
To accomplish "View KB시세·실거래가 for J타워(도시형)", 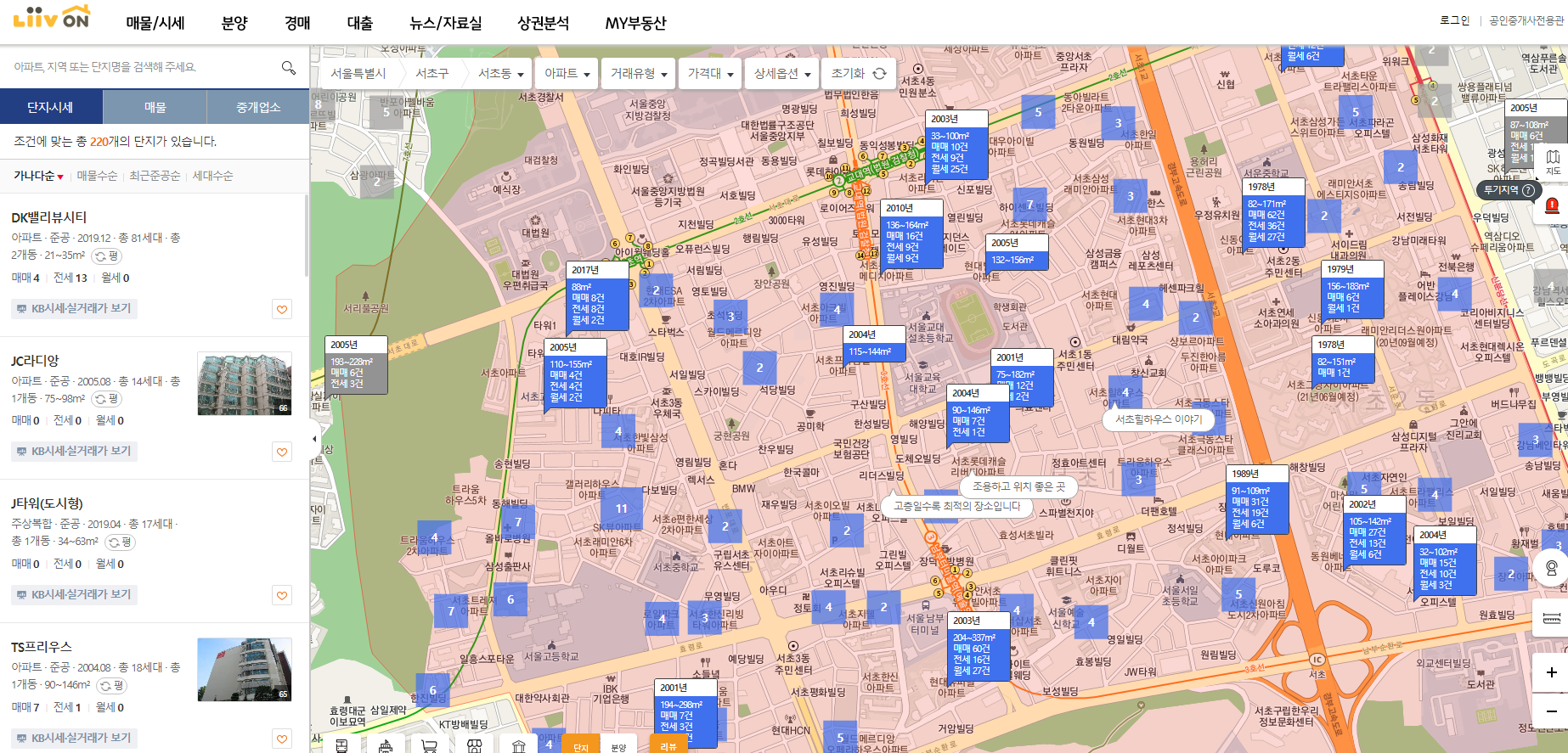I will (75, 595).
